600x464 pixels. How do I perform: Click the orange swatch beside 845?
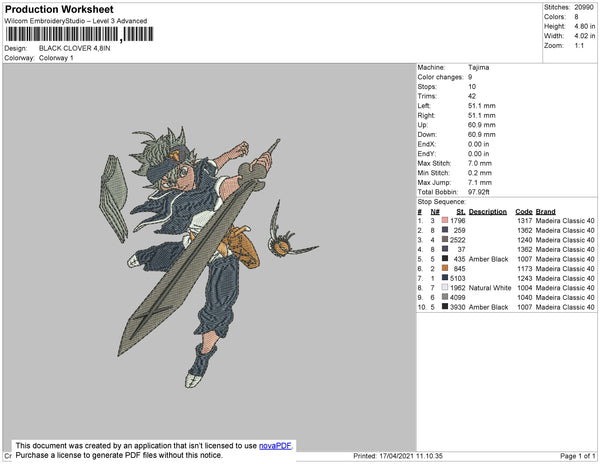click(x=445, y=269)
